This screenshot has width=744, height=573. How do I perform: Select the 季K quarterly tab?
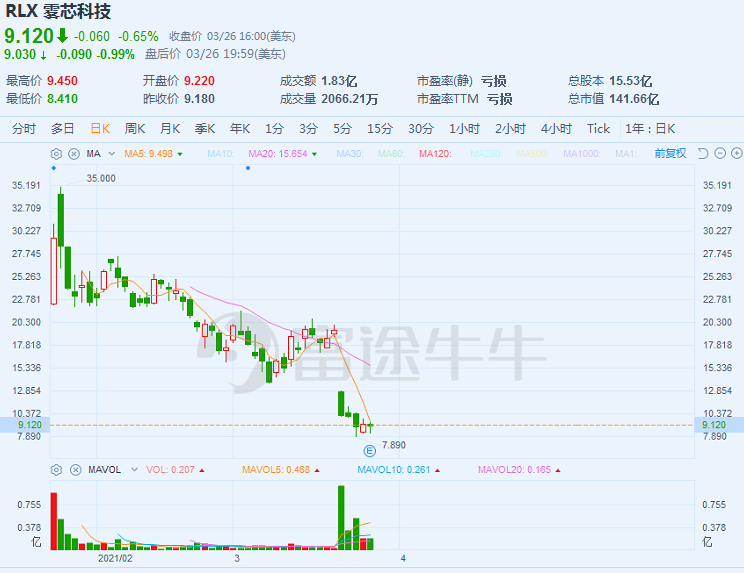coord(205,129)
